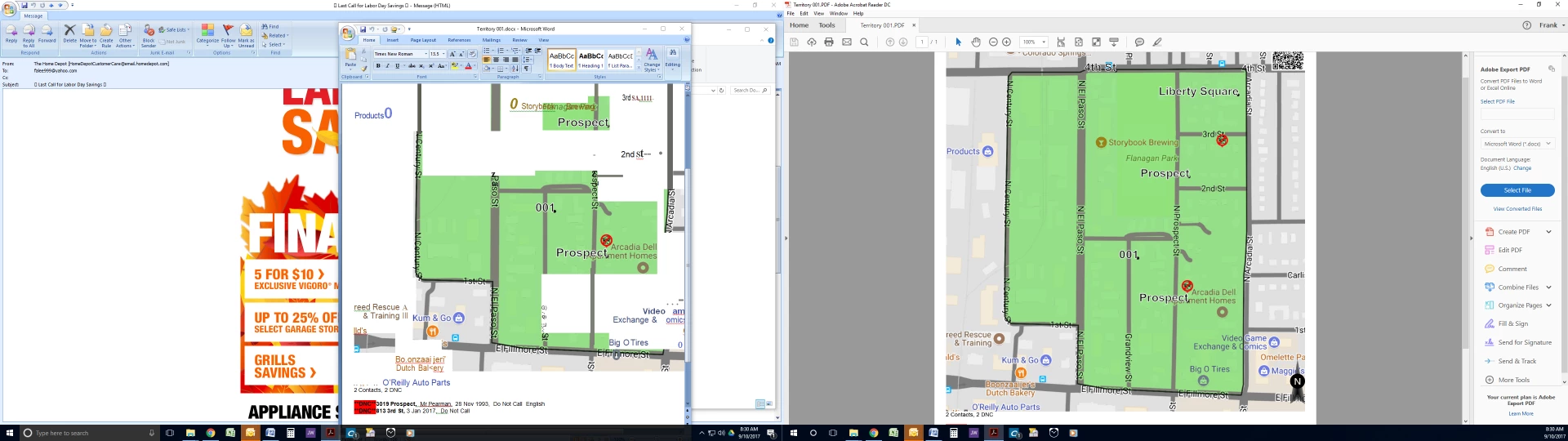
Task: Click the highlight pen icon in Acrobat's toolbar
Action: (x=1157, y=42)
